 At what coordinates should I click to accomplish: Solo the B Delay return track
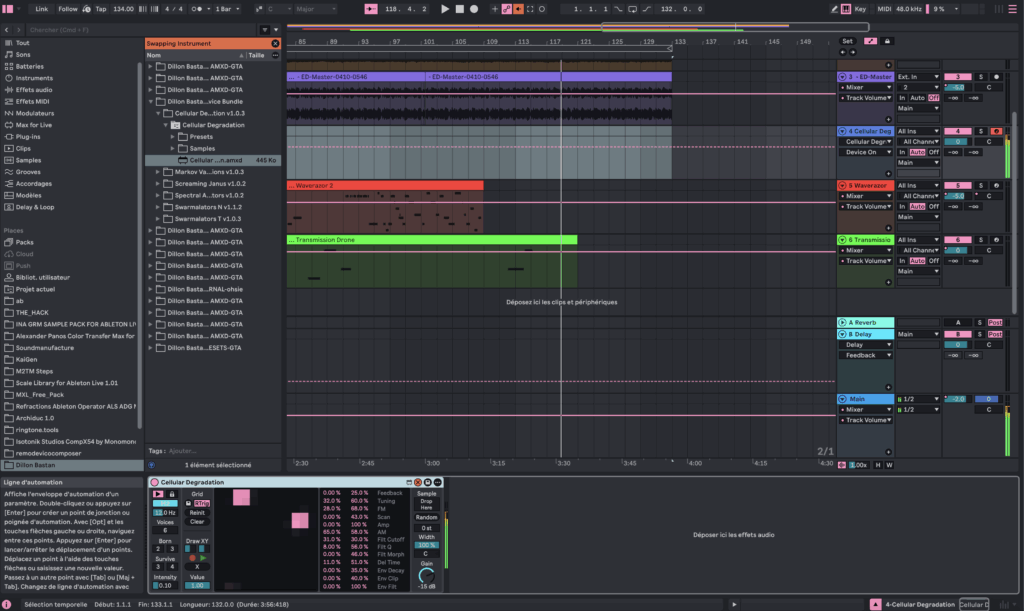[x=980, y=335]
